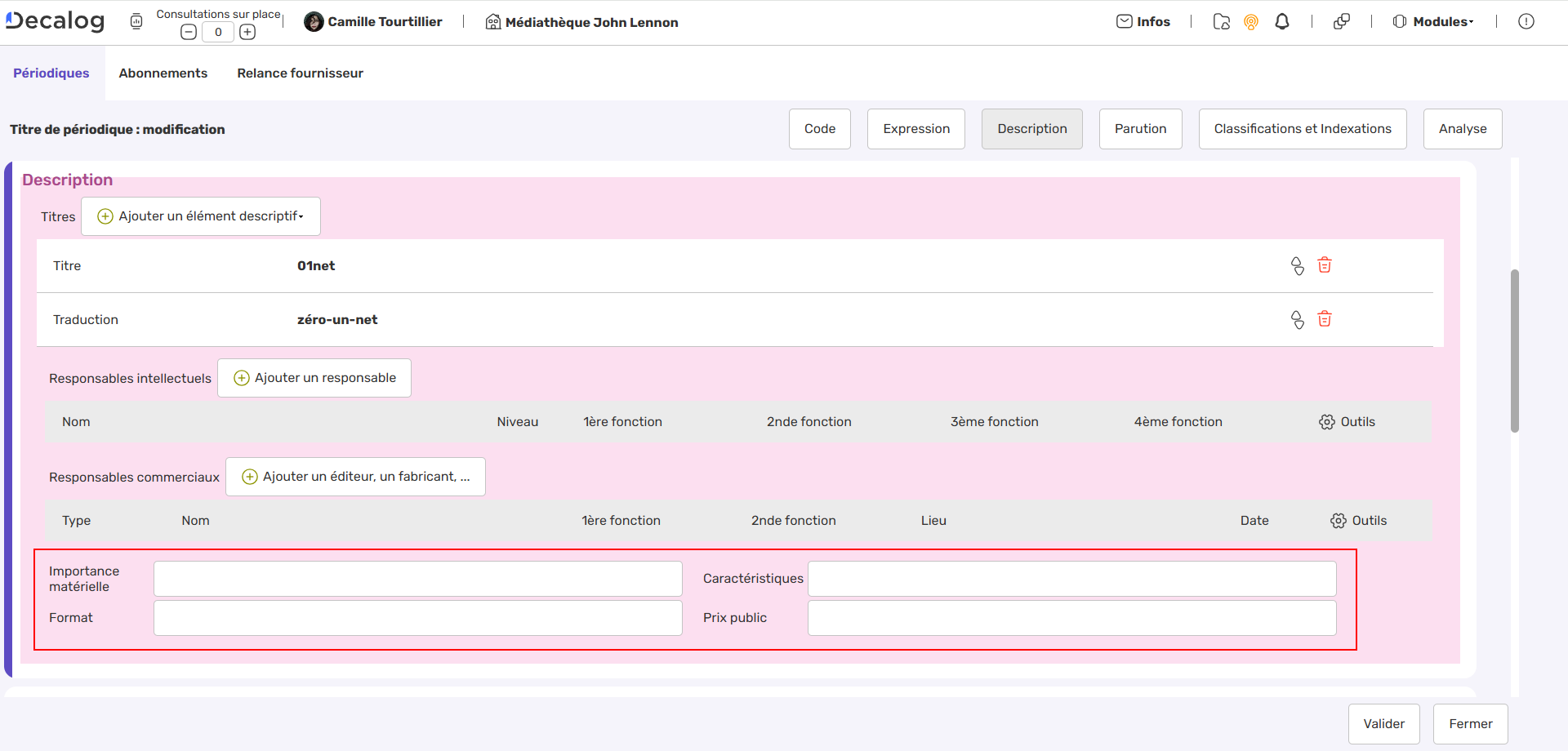Click the orange beacon icon in the header

click(x=1251, y=21)
